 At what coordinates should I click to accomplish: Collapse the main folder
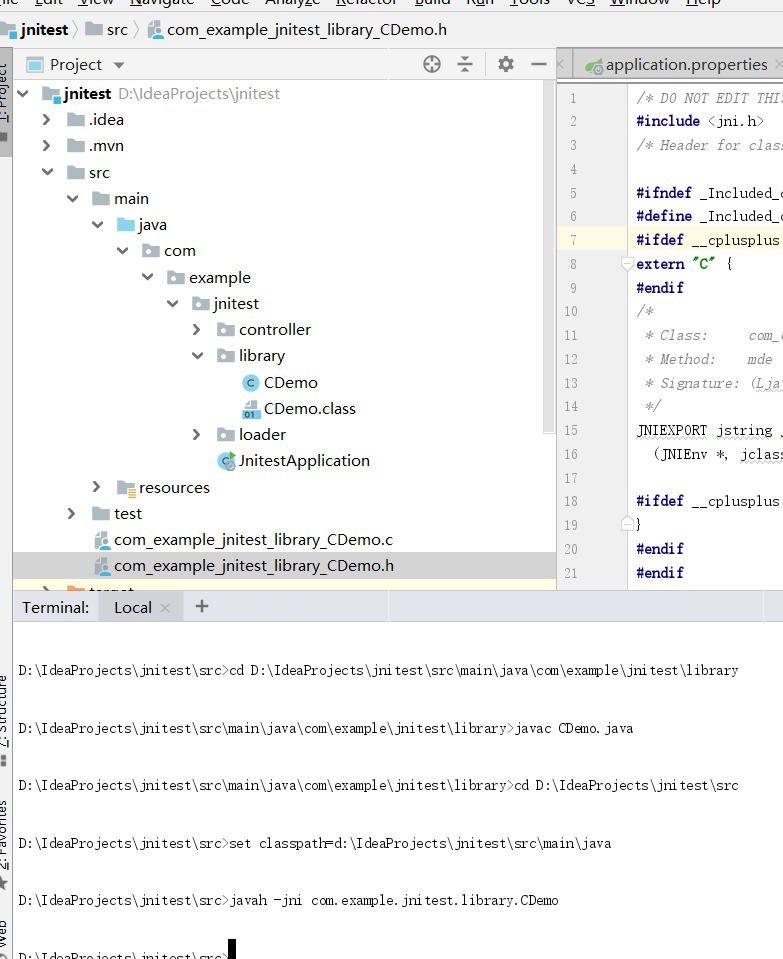pyautogui.click(x=73, y=198)
